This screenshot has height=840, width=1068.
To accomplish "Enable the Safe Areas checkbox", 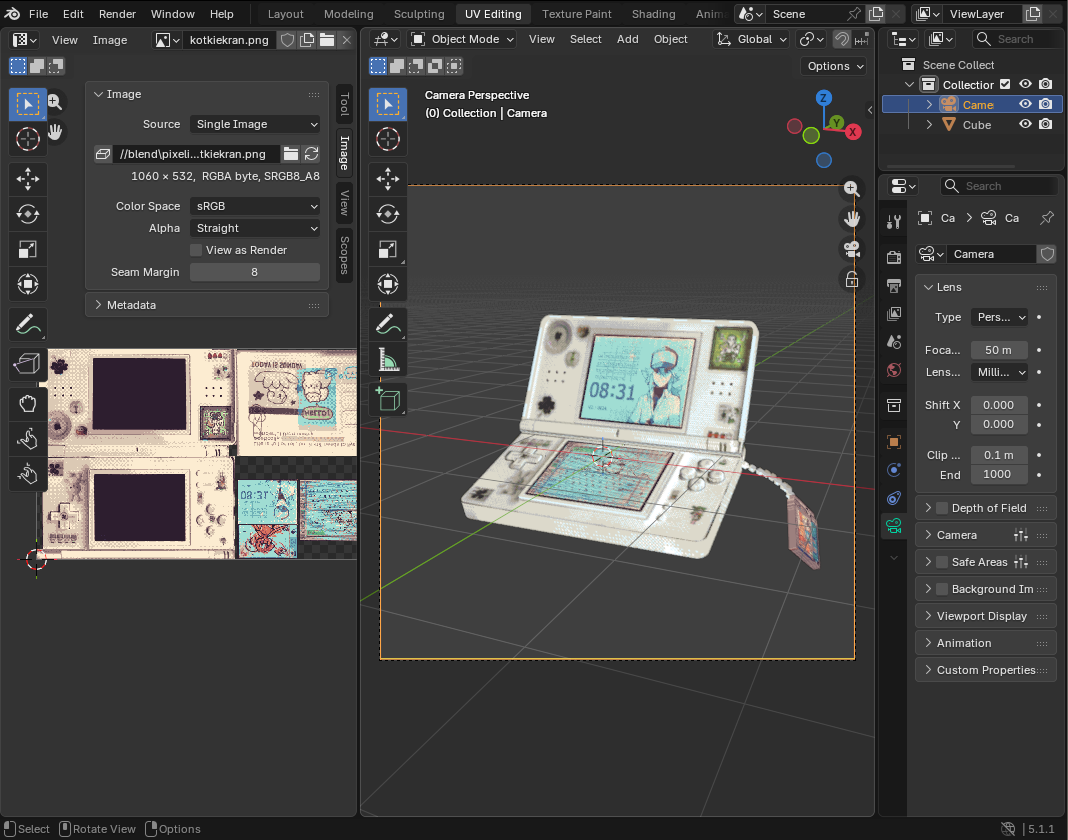I will (x=942, y=562).
